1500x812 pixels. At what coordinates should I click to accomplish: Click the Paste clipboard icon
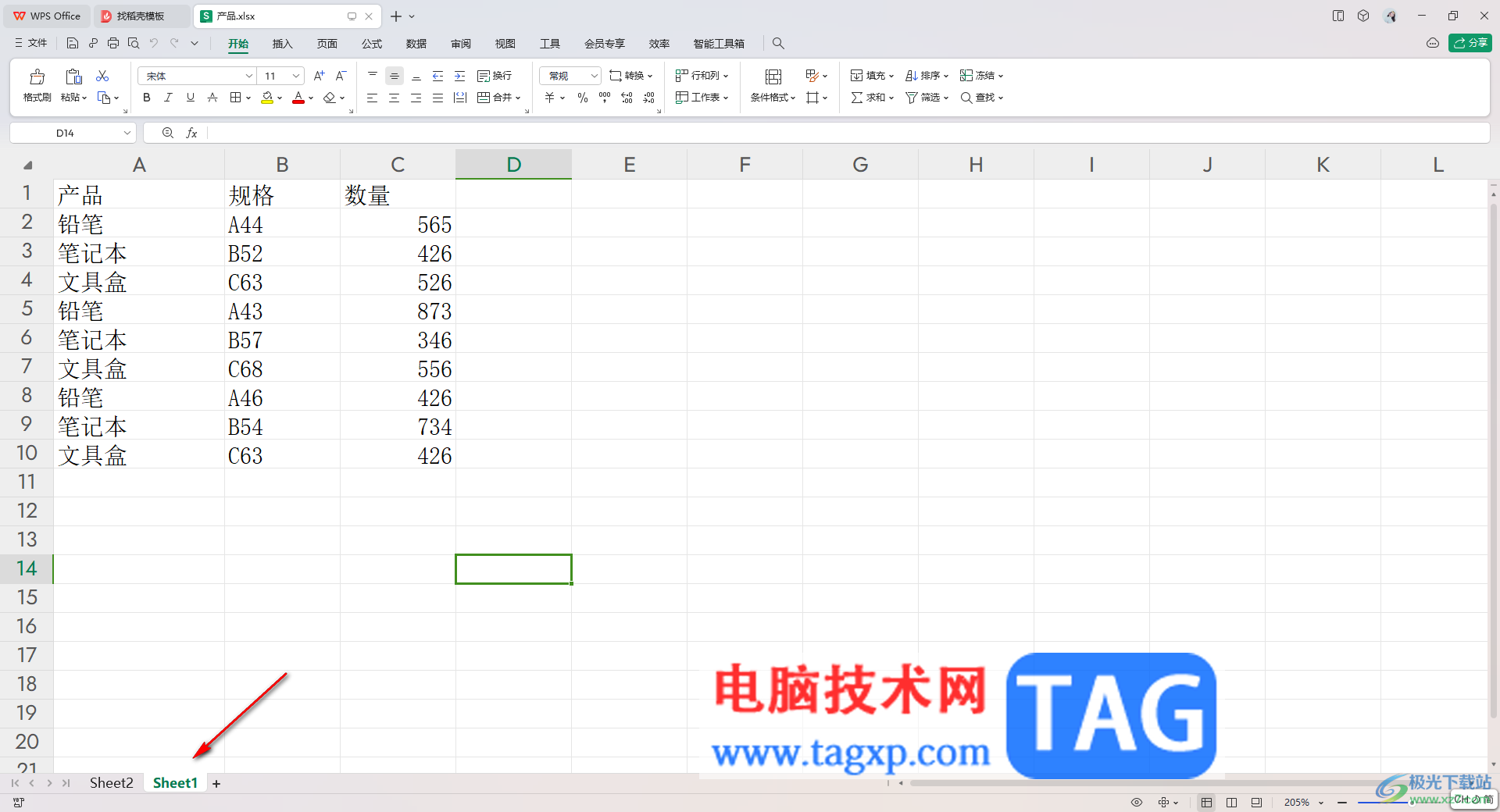click(x=73, y=77)
